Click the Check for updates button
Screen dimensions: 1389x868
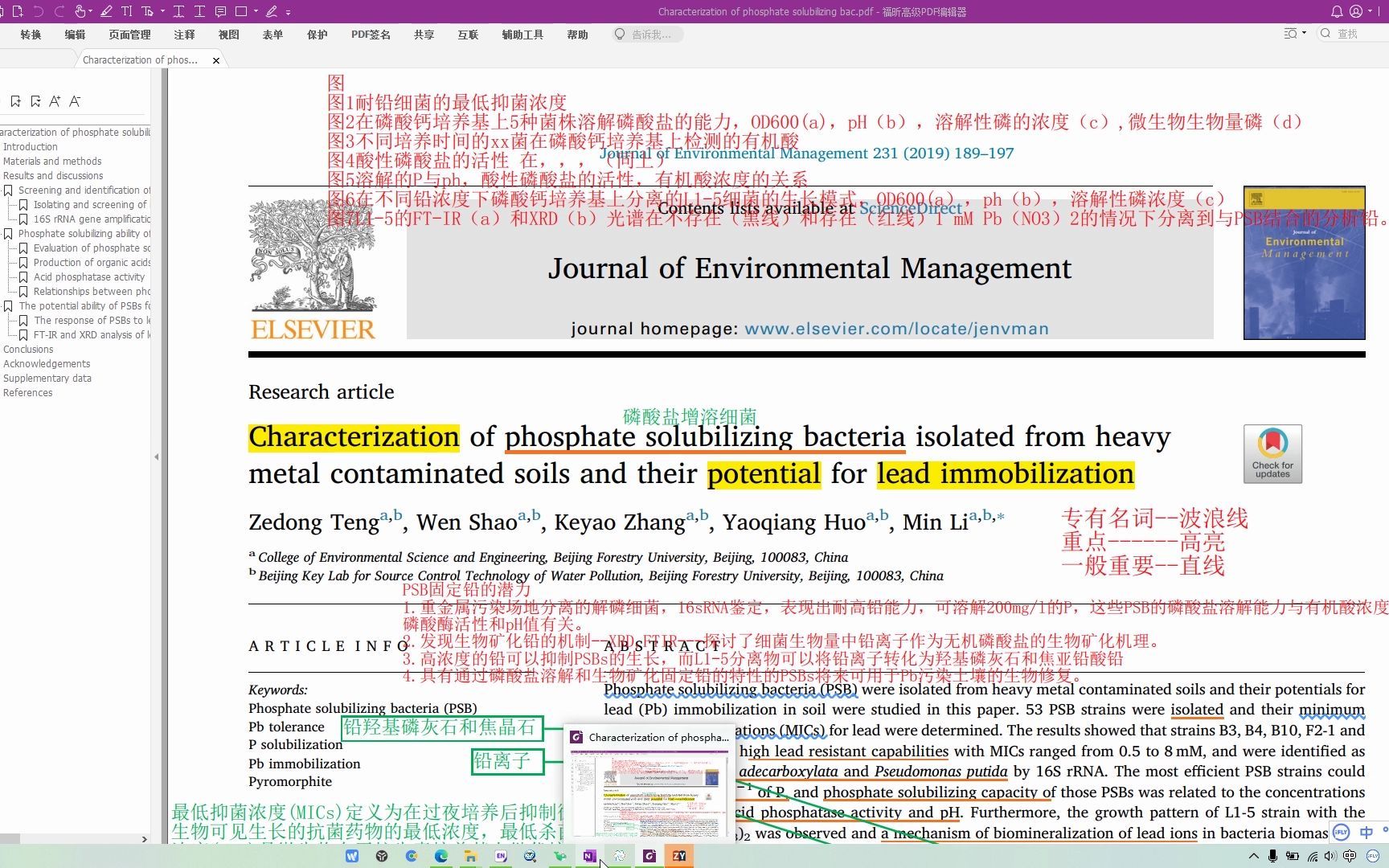point(1272,454)
